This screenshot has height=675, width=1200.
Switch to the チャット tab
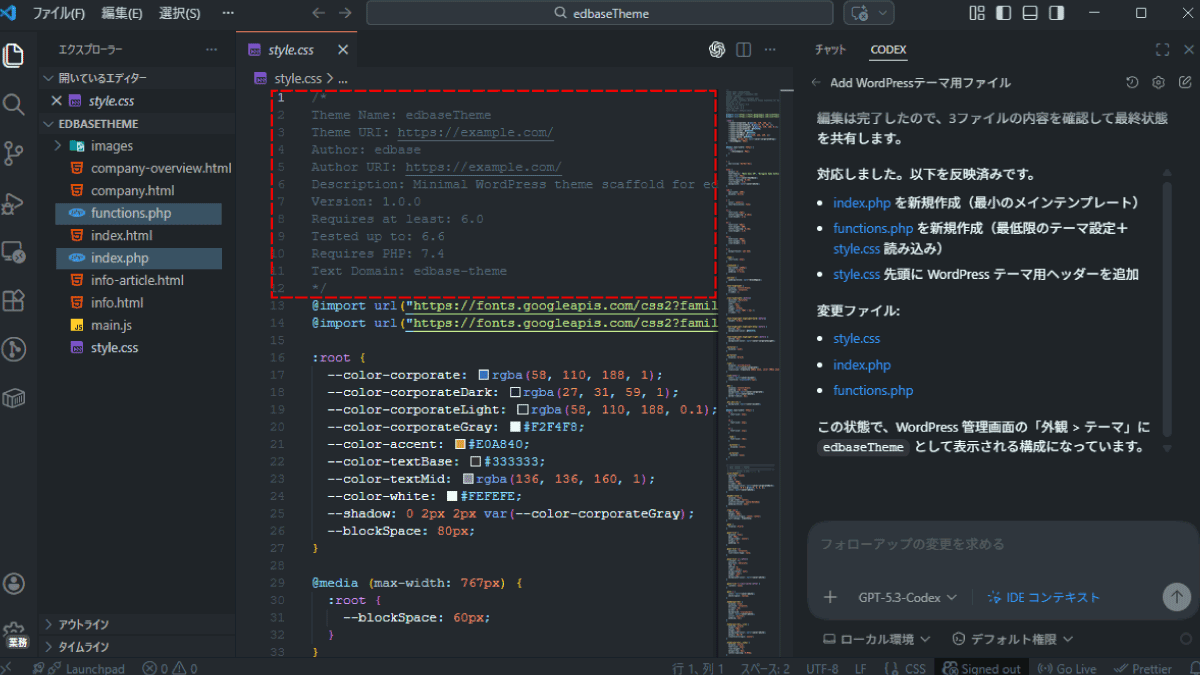point(830,50)
